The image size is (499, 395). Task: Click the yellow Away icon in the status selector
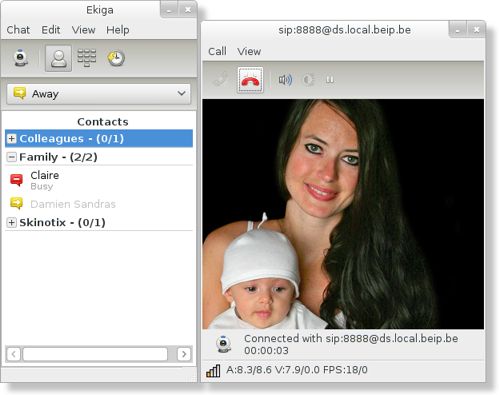(20, 93)
